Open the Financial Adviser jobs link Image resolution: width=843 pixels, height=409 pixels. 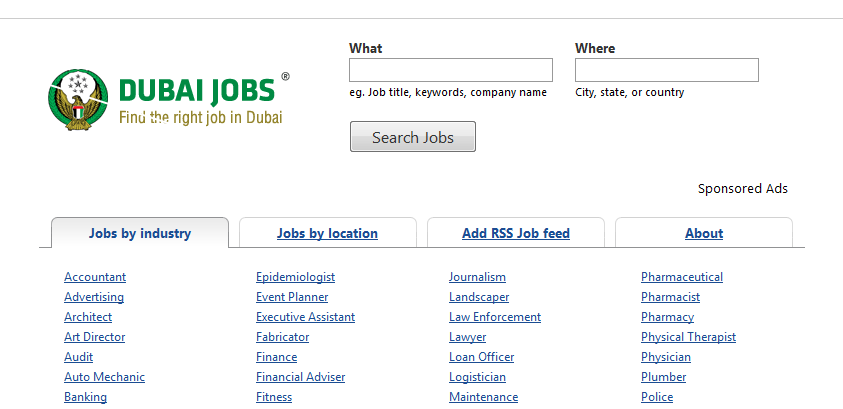click(x=301, y=377)
